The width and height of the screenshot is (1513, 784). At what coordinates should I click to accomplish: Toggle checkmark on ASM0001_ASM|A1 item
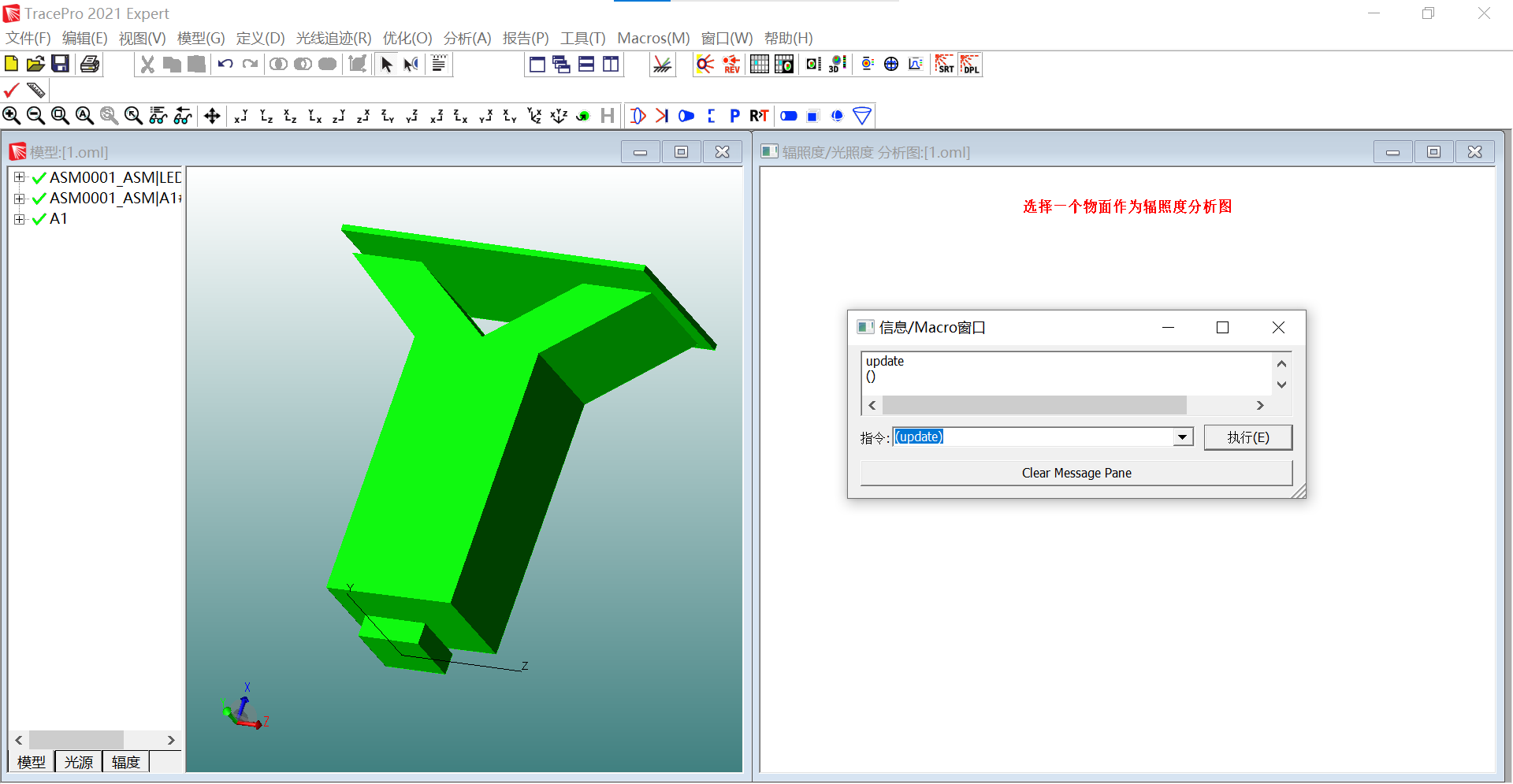coord(39,199)
